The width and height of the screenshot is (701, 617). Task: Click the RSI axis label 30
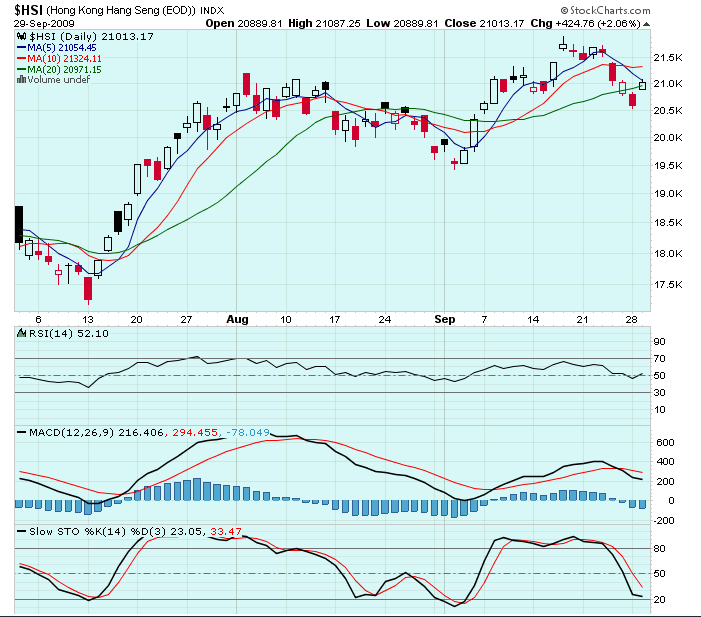pyautogui.click(x=659, y=393)
